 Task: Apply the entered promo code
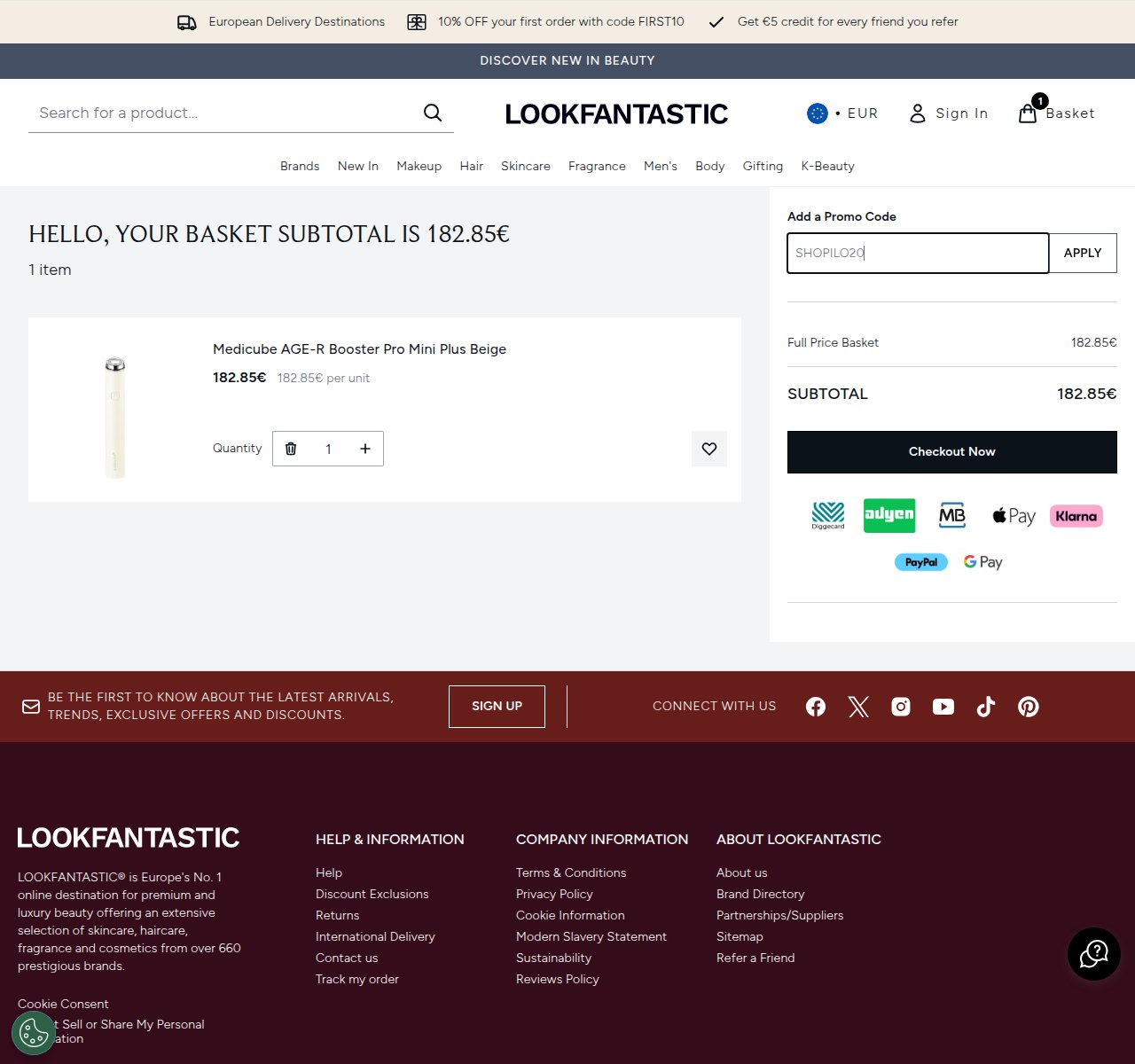point(1083,253)
